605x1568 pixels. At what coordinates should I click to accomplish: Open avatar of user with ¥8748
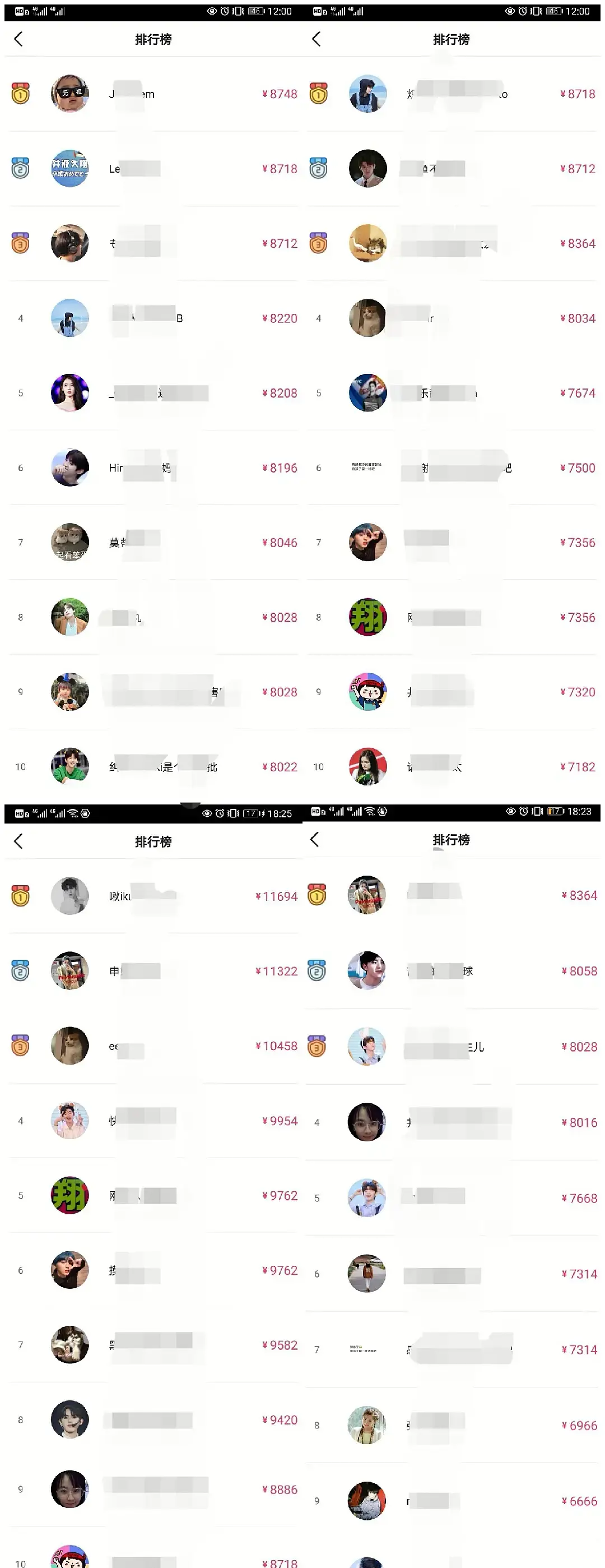point(70,94)
